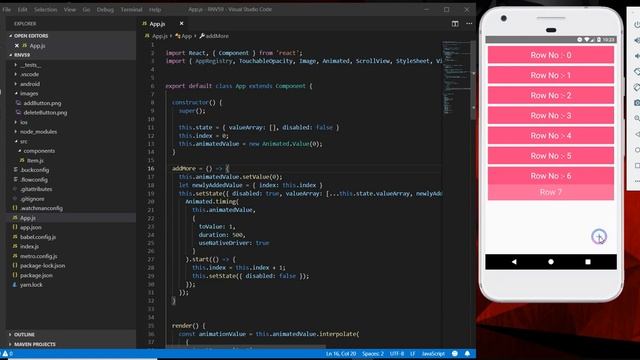Collapse the src folder
Screen dimensions: 640x360
click(23, 141)
